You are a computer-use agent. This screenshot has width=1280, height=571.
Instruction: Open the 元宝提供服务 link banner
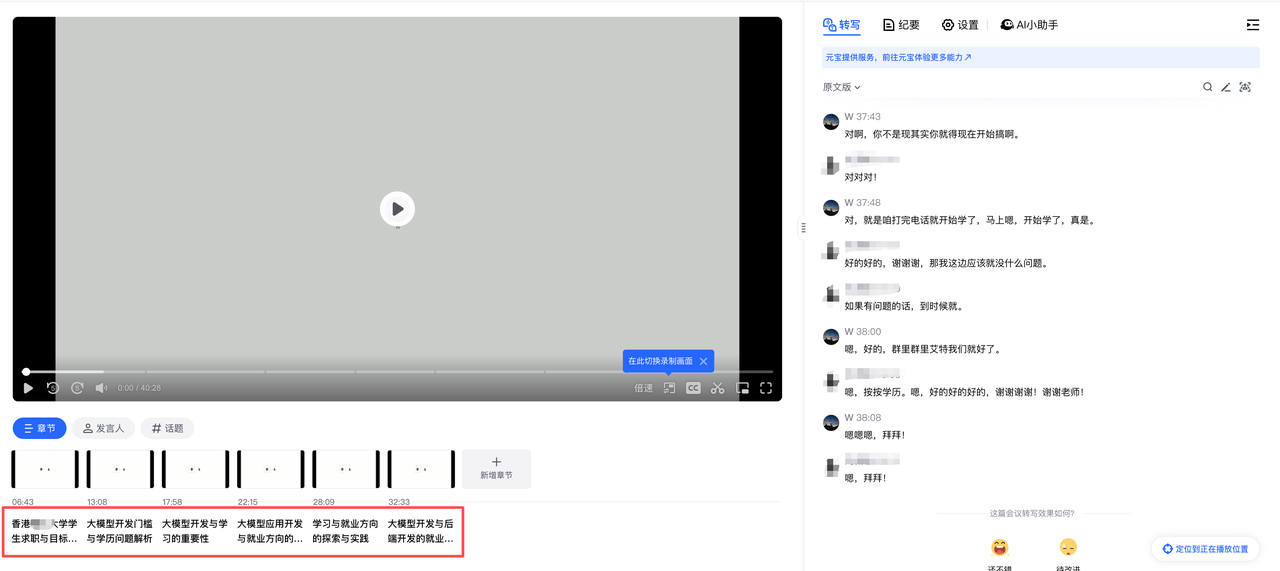coord(898,58)
